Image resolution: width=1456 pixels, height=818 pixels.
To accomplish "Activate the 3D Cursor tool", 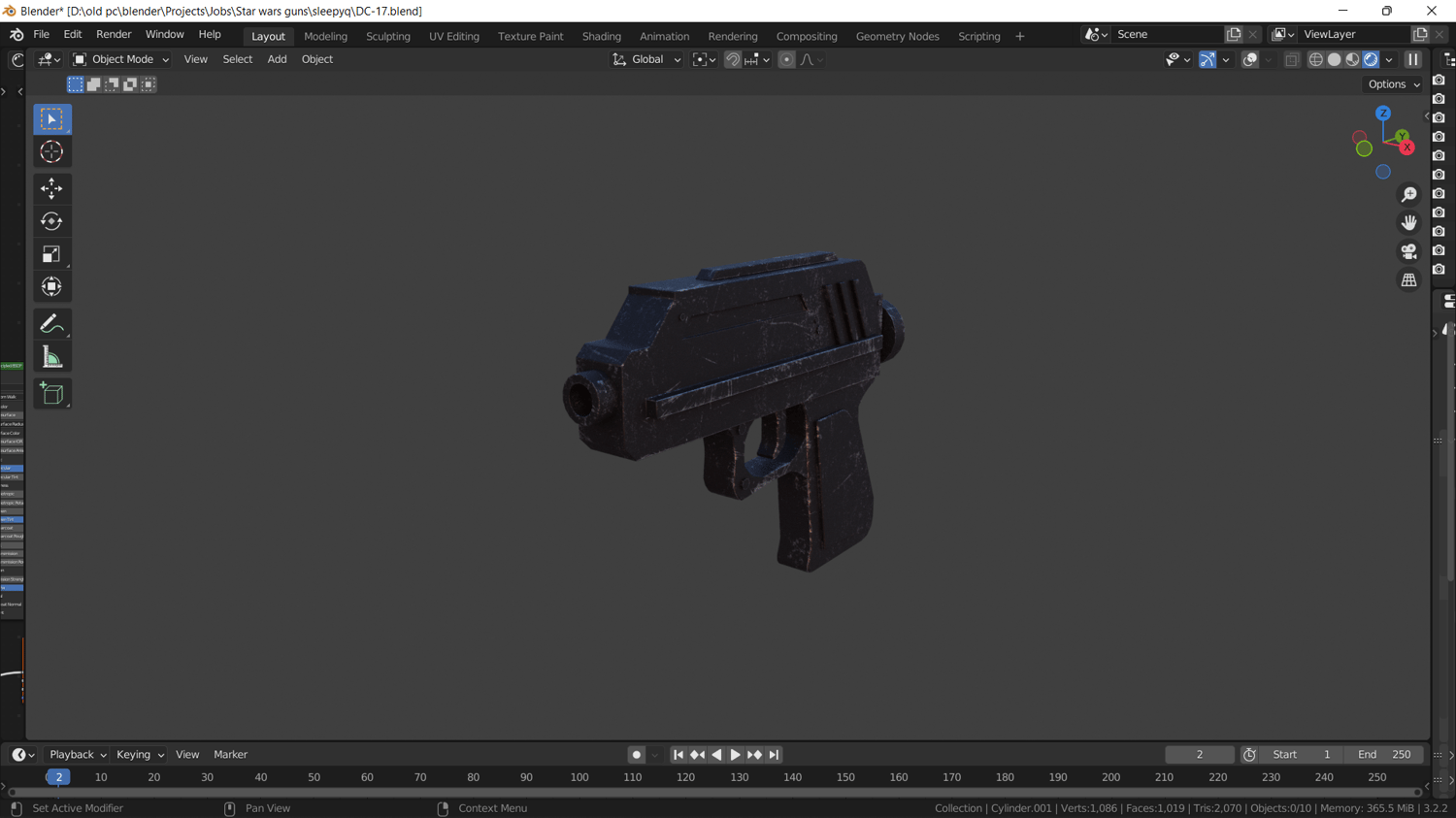I will (52, 152).
